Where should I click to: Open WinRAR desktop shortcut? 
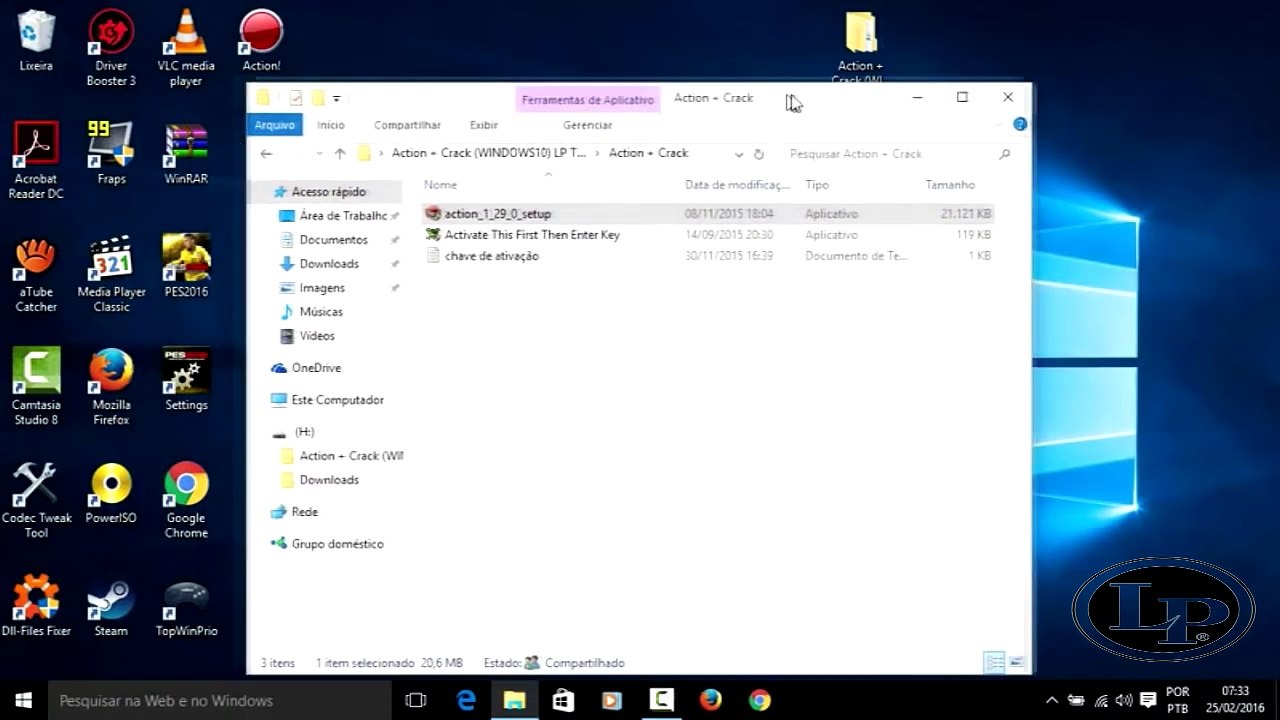[186, 153]
